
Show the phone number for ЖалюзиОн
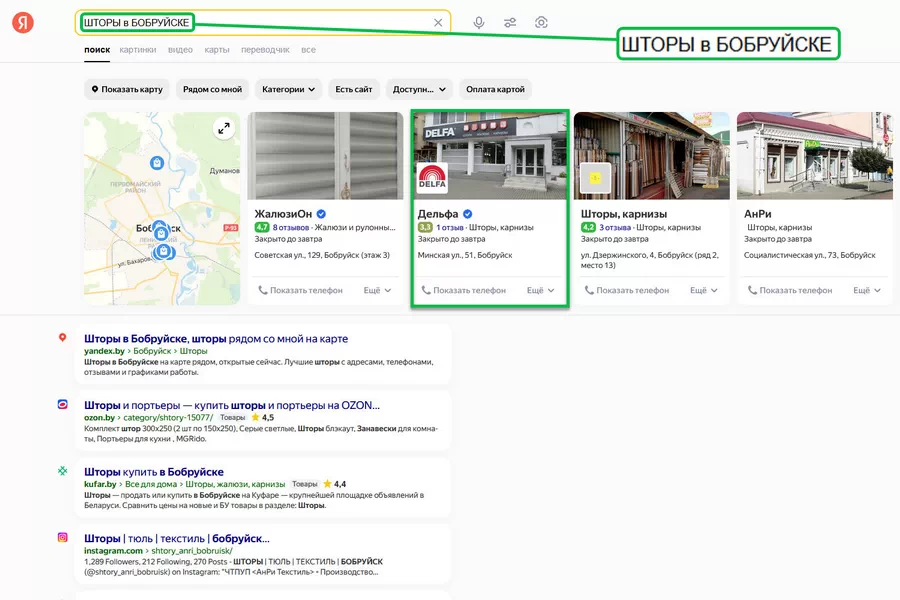click(300, 291)
